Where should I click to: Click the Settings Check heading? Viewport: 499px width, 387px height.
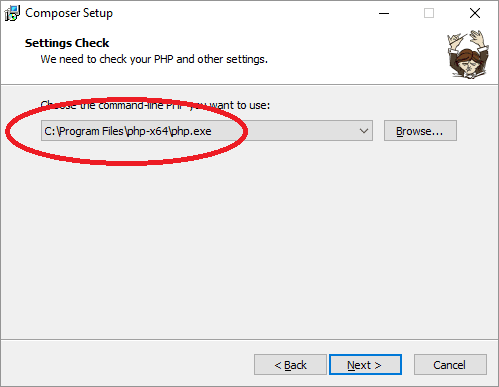(67, 43)
